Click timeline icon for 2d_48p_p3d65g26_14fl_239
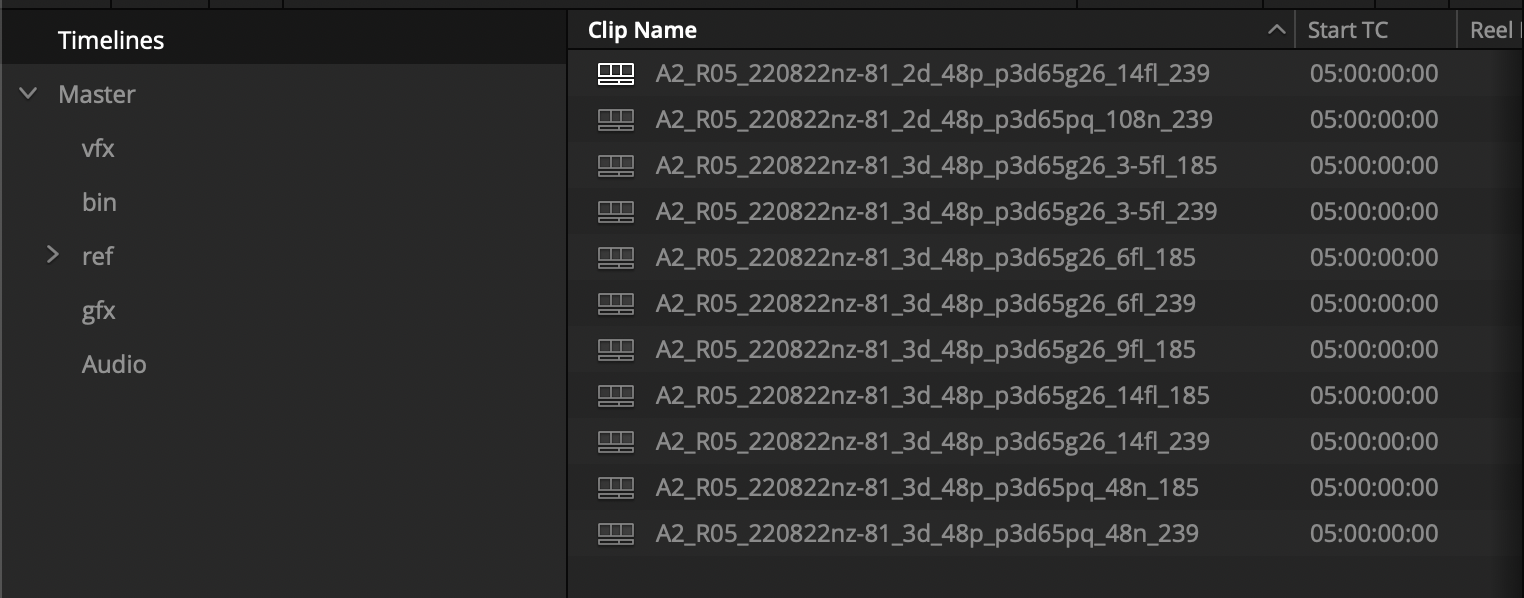 616,73
